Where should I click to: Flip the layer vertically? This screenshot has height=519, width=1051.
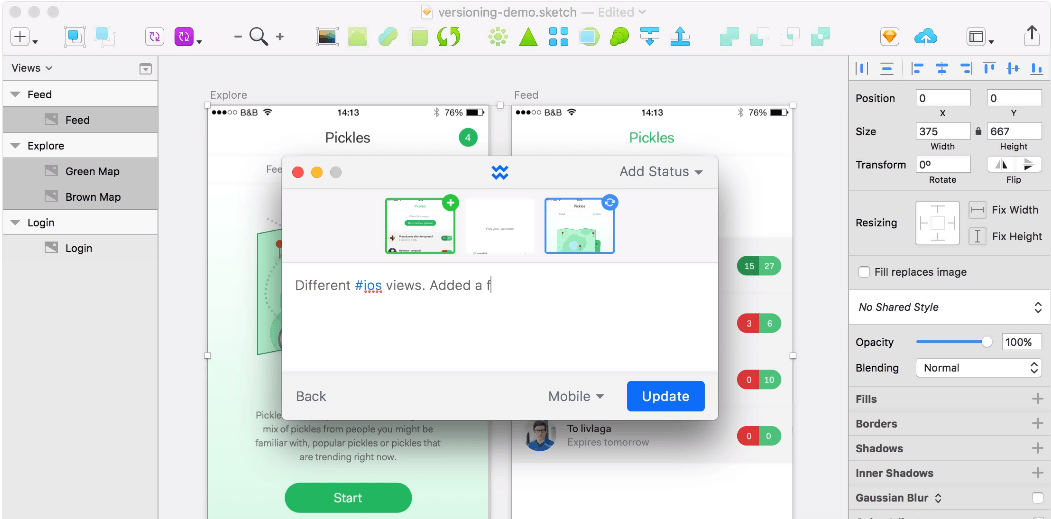pyautogui.click(x=1028, y=164)
